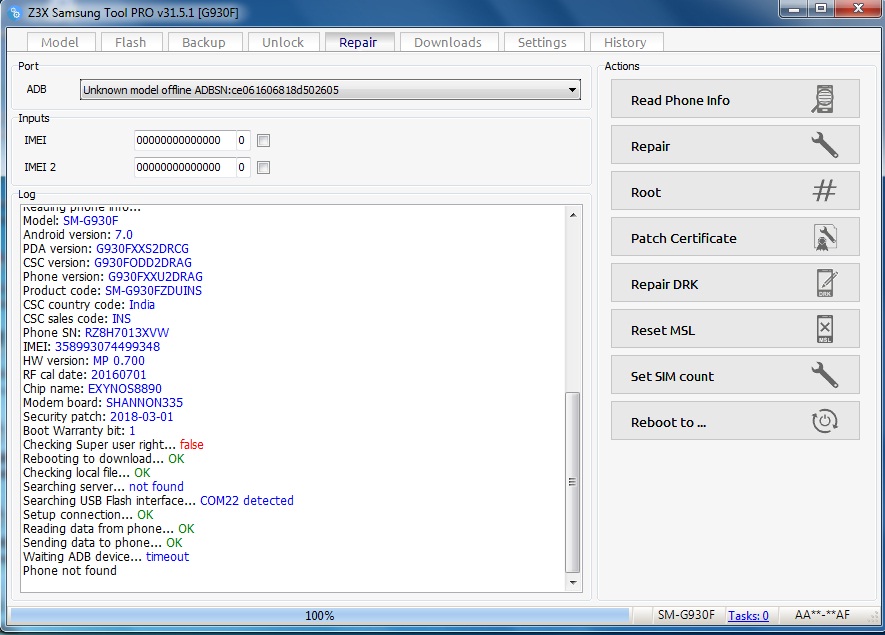885x635 pixels.
Task: Enable the IMEI checkbox
Action: click(263, 141)
